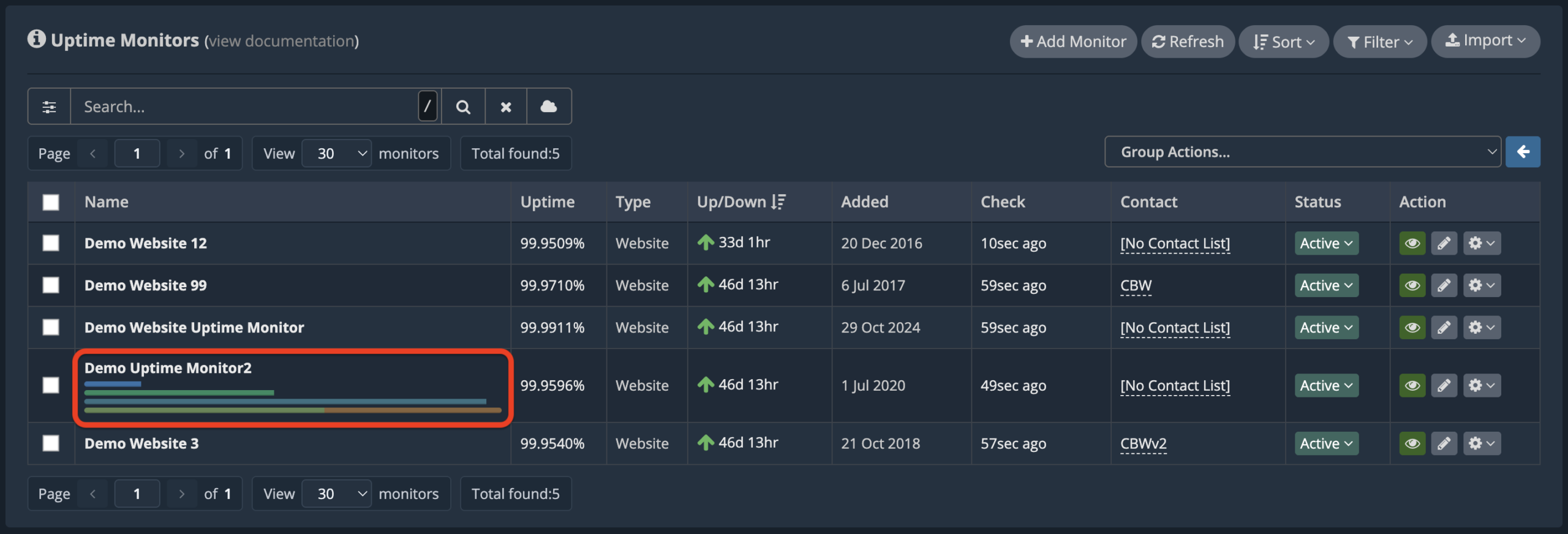This screenshot has width=1568, height=534.
Task: Go to previous page in bottom pager
Action: coord(93,494)
